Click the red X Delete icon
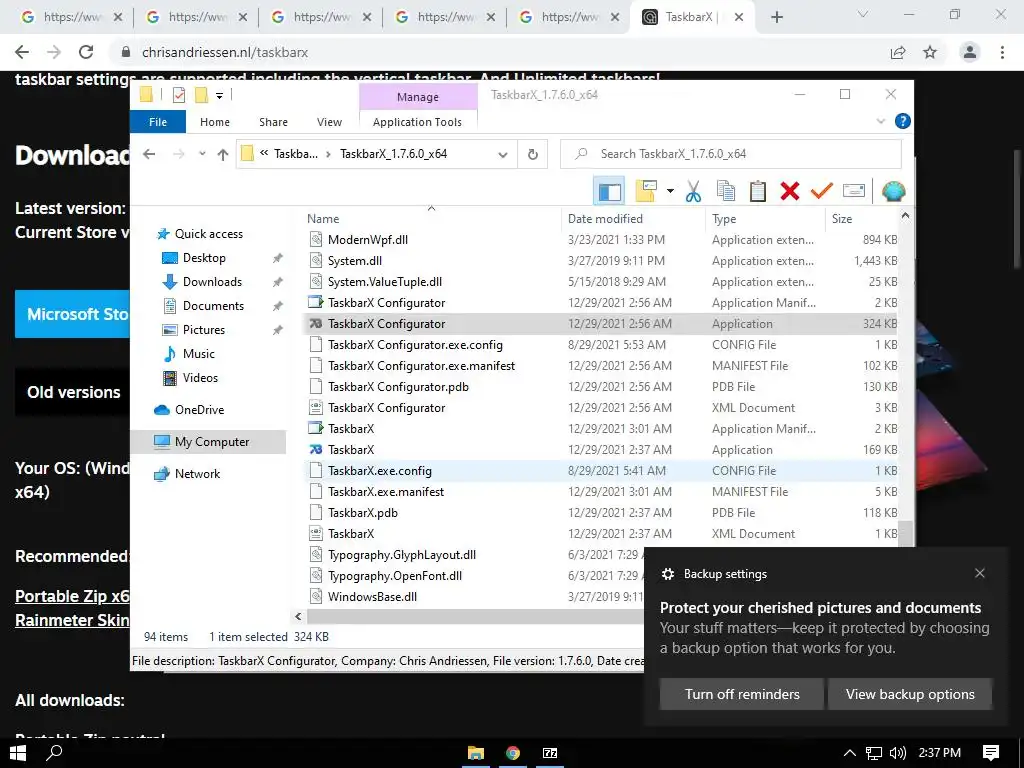 coord(790,191)
